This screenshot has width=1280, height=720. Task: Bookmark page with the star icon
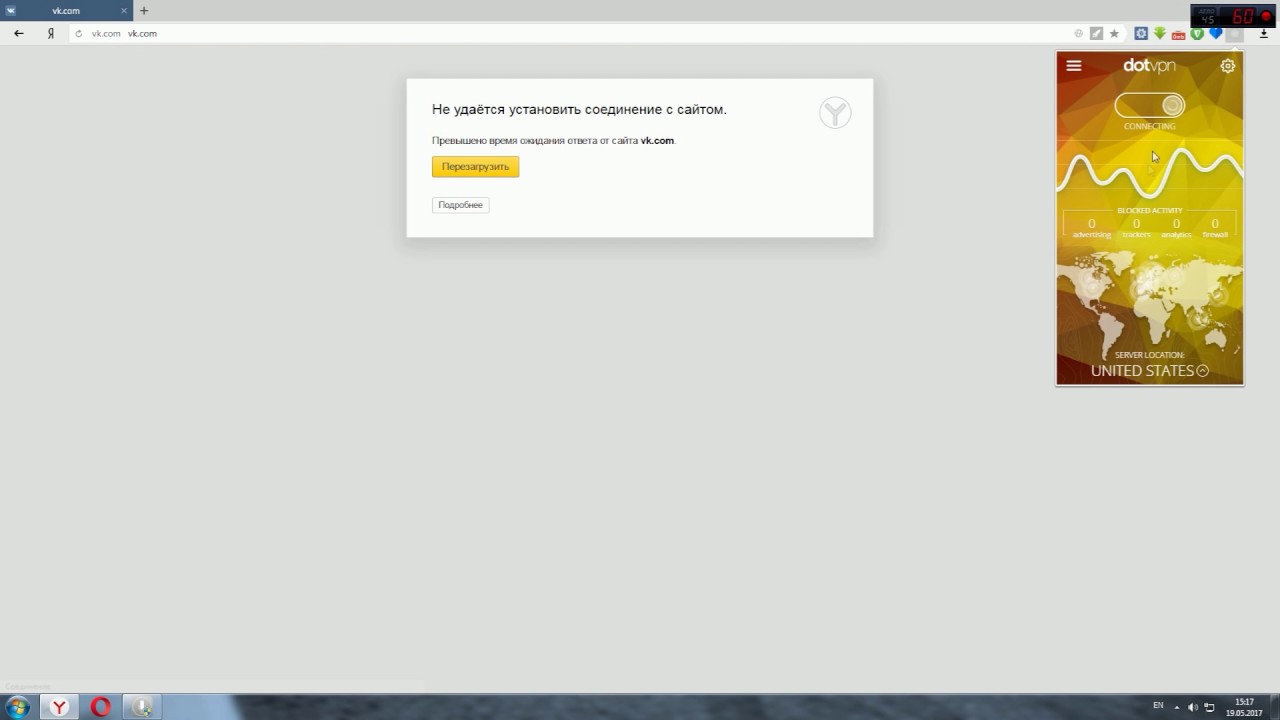(x=1114, y=33)
